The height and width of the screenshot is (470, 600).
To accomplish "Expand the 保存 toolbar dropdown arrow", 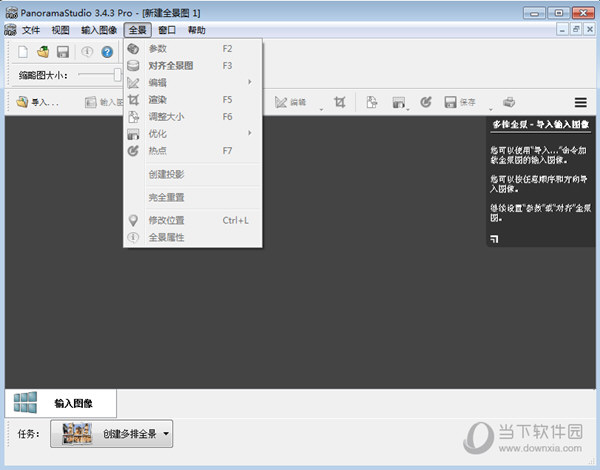I will pos(491,104).
